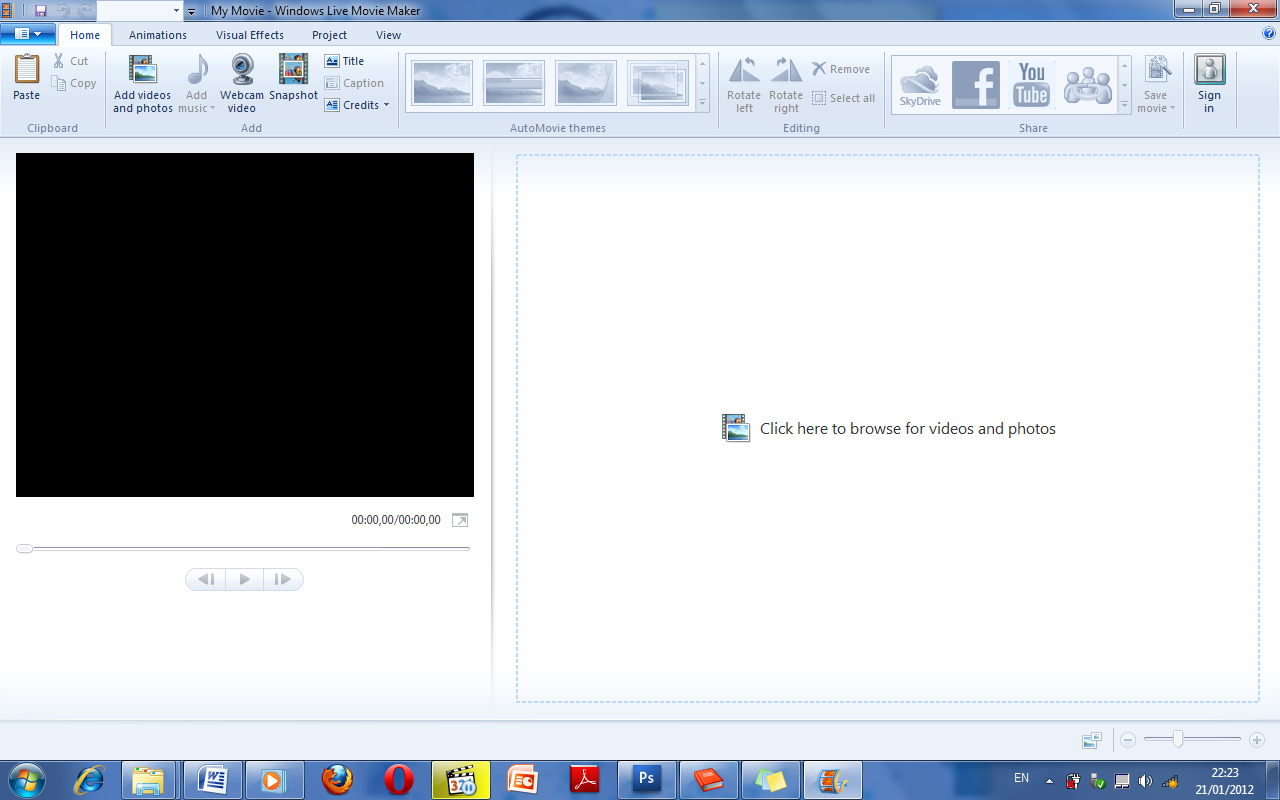Open the Add music dropdown
Image resolution: width=1280 pixels, height=800 pixels.
pyautogui.click(x=197, y=84)
